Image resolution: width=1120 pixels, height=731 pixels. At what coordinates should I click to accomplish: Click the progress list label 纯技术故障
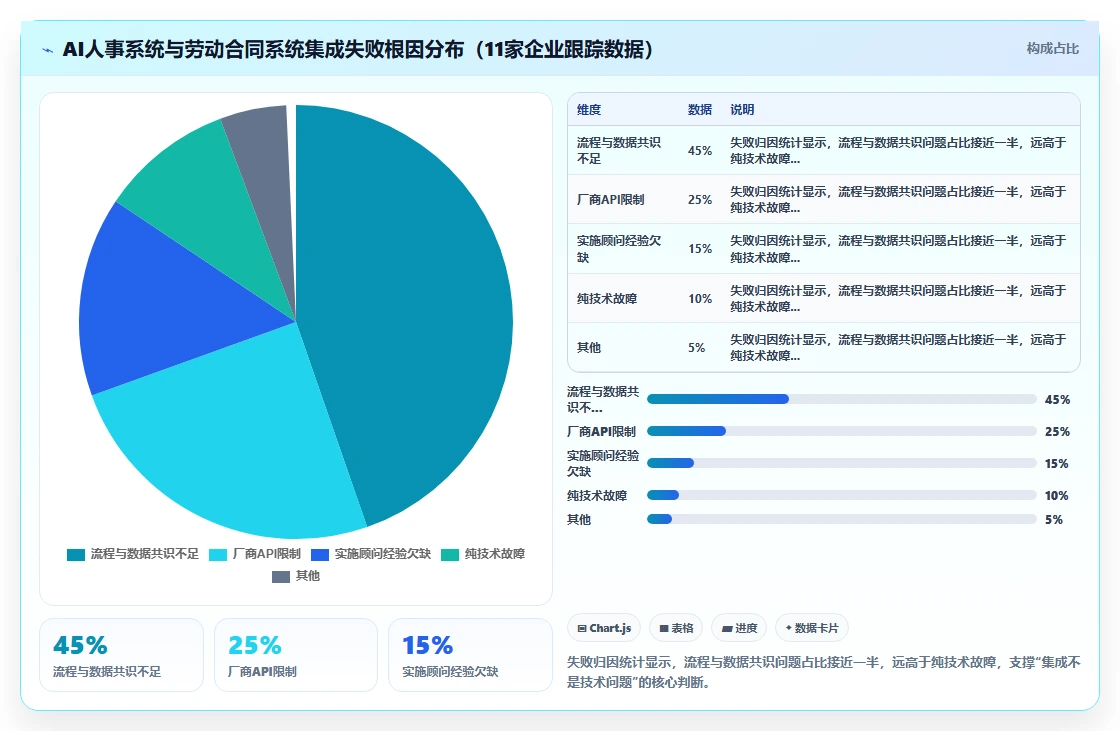597,495
